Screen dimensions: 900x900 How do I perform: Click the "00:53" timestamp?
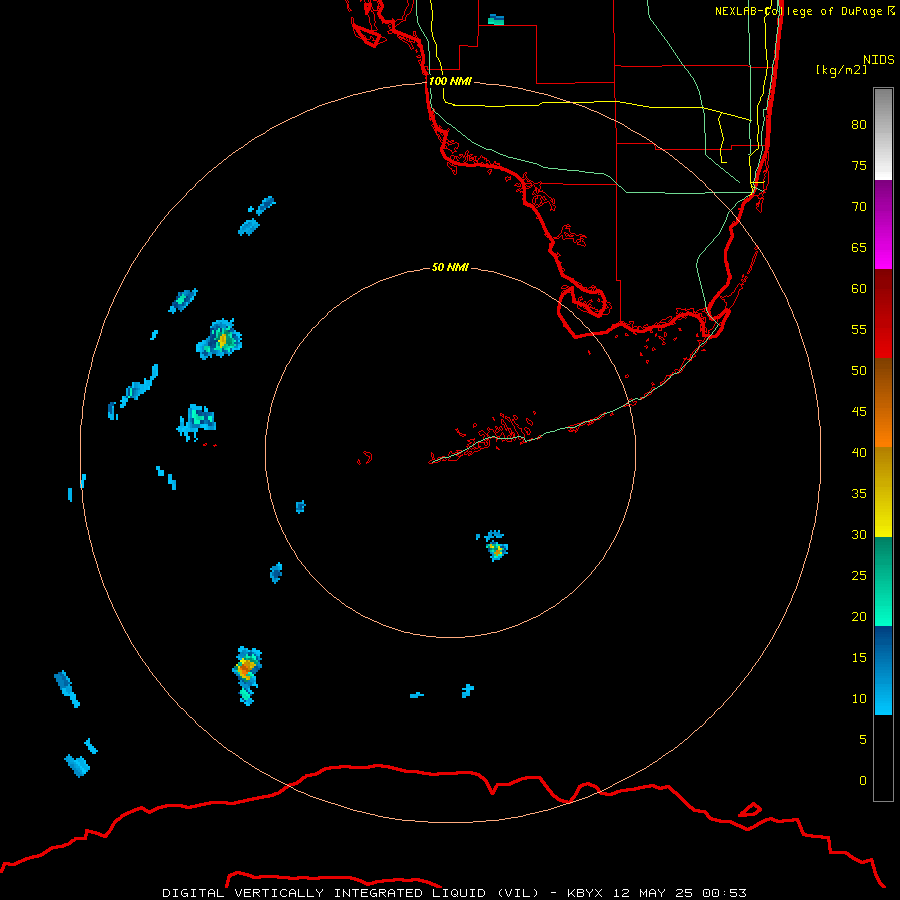724,893
